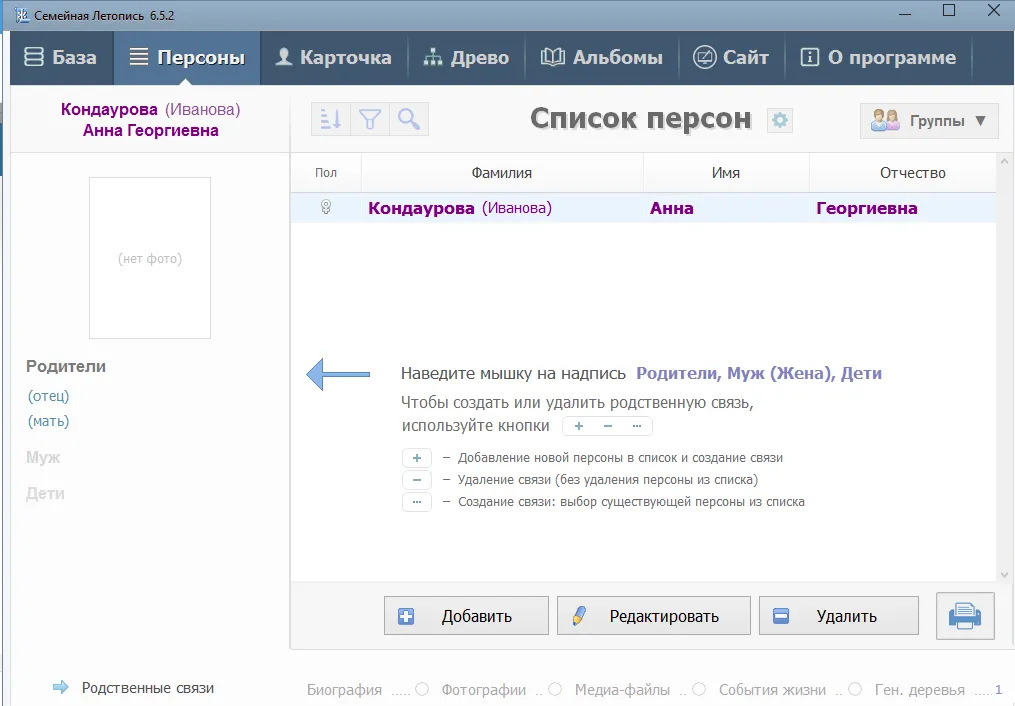Click the print icon

pyautogui.click(x=965, y=615)
